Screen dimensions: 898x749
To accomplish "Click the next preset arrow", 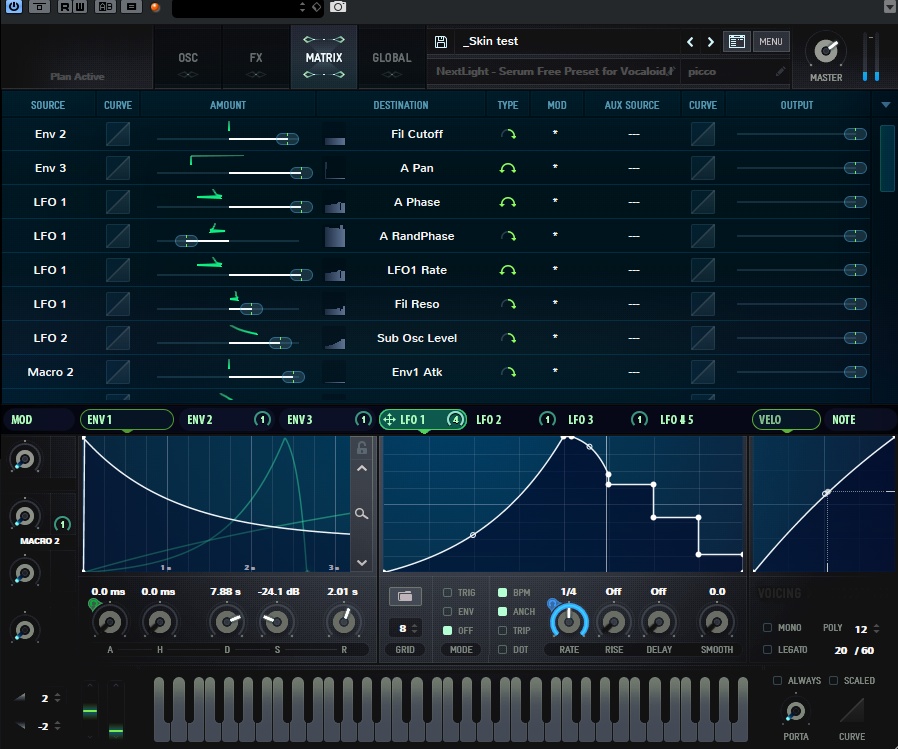I will (708, 41).
